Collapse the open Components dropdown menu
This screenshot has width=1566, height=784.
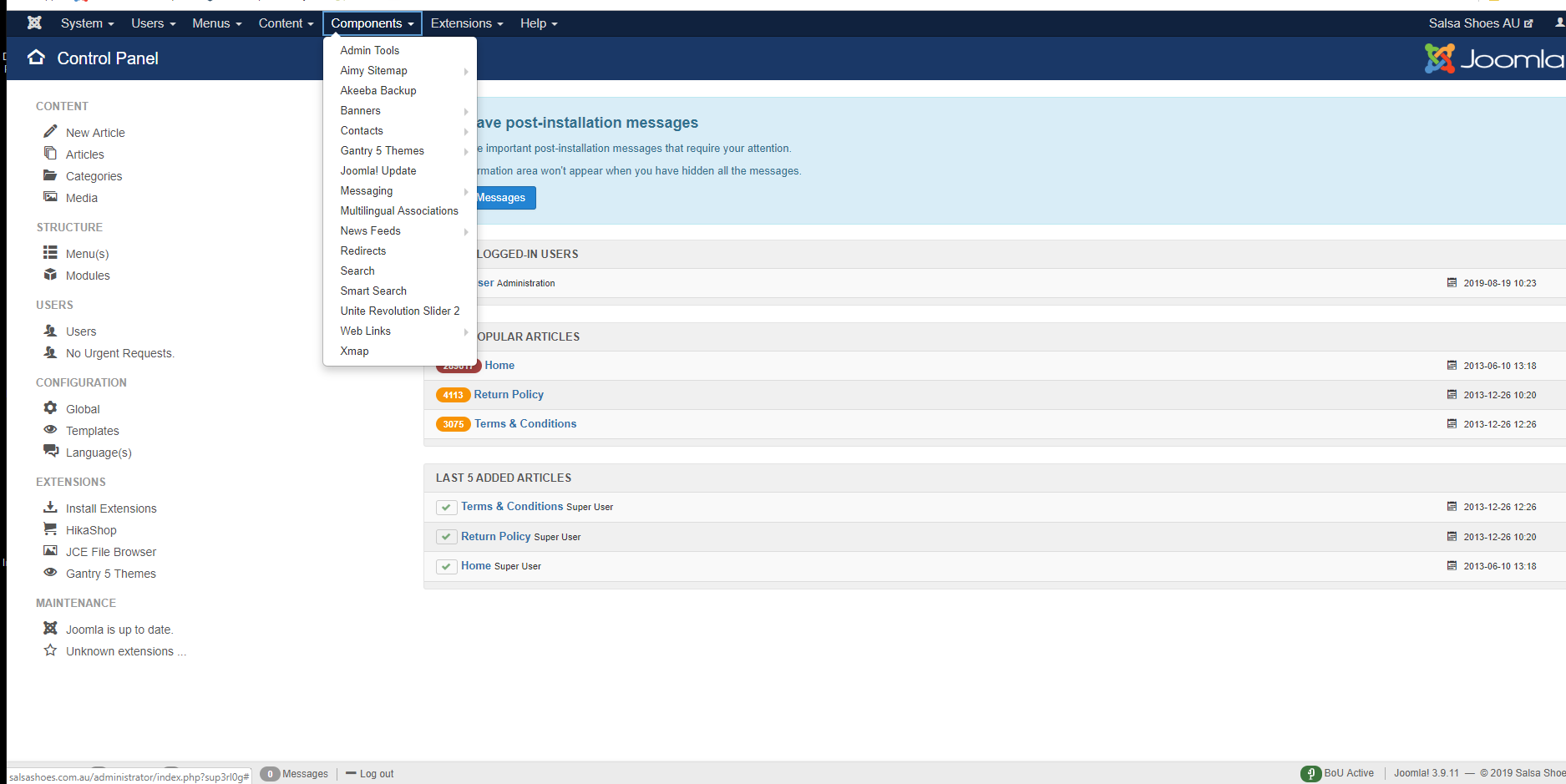(372, 23)
